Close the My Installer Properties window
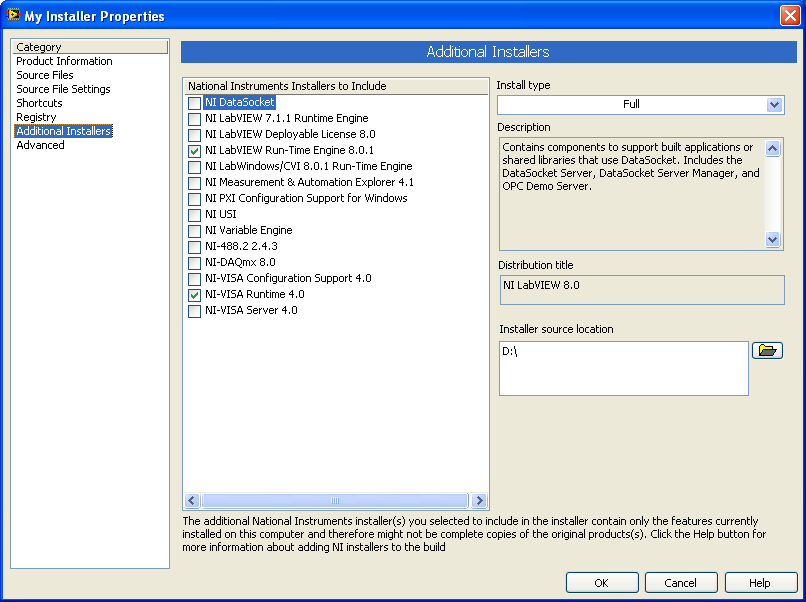Image resolution: width=806 pixels, height=602 pixels. (790, 15)
